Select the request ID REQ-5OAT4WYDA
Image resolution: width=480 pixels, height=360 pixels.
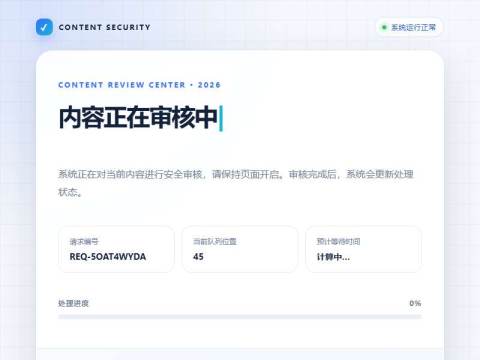click(x=108, y=257)
